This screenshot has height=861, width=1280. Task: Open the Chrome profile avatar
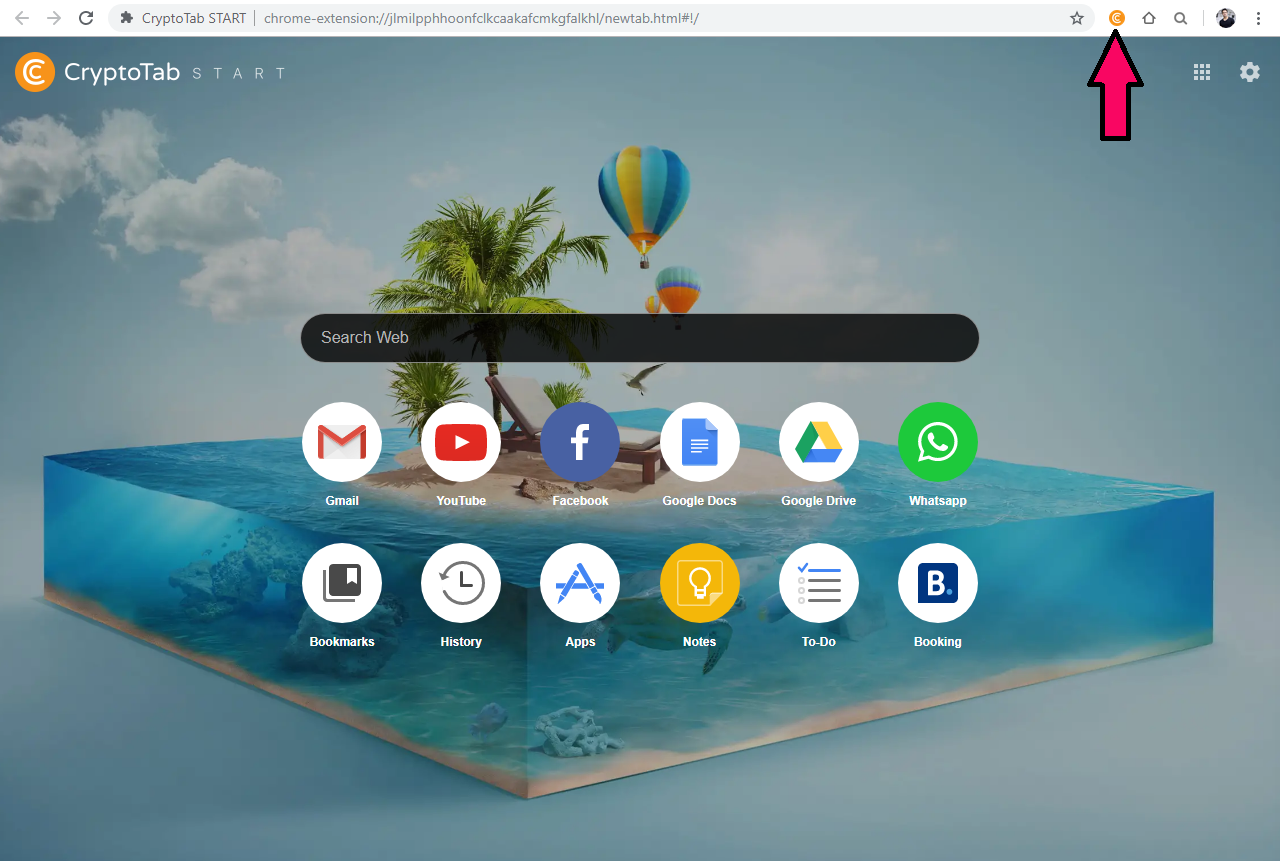click(x=1226, y=18)
